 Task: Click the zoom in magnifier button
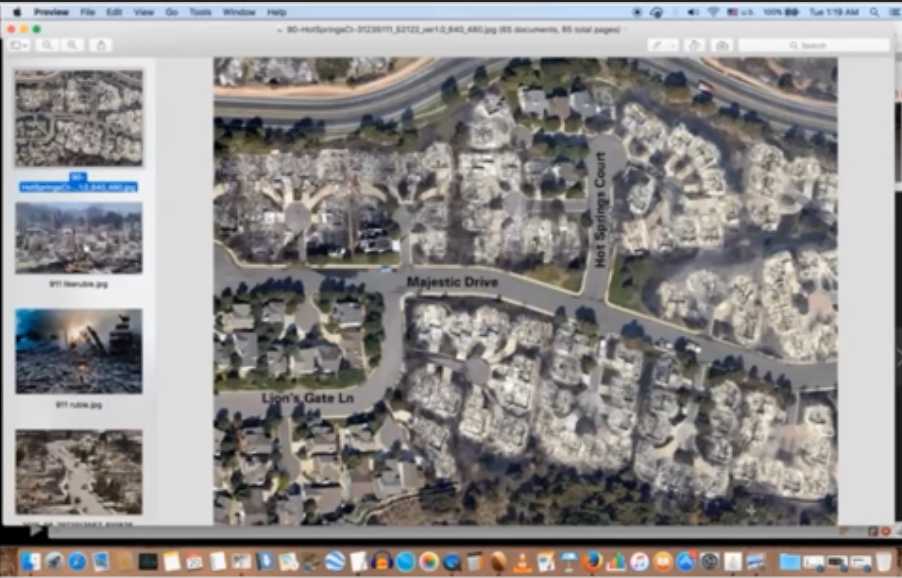73,45
